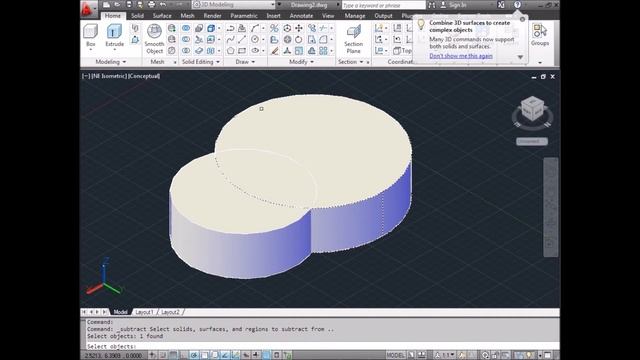This screenshot has width=640, height=360.
Task: Expand the Modeling panel
Action: (x=111, y=62)
